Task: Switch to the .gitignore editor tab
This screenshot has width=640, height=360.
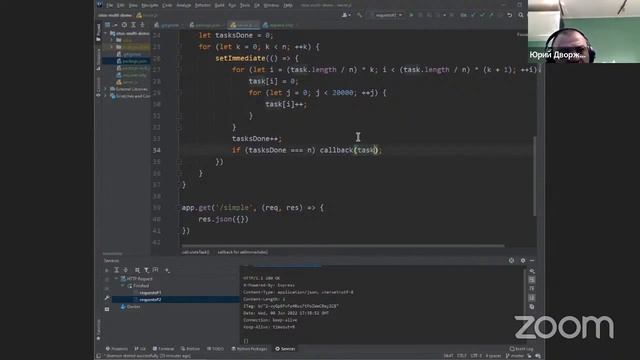Action: coord(169,25)
